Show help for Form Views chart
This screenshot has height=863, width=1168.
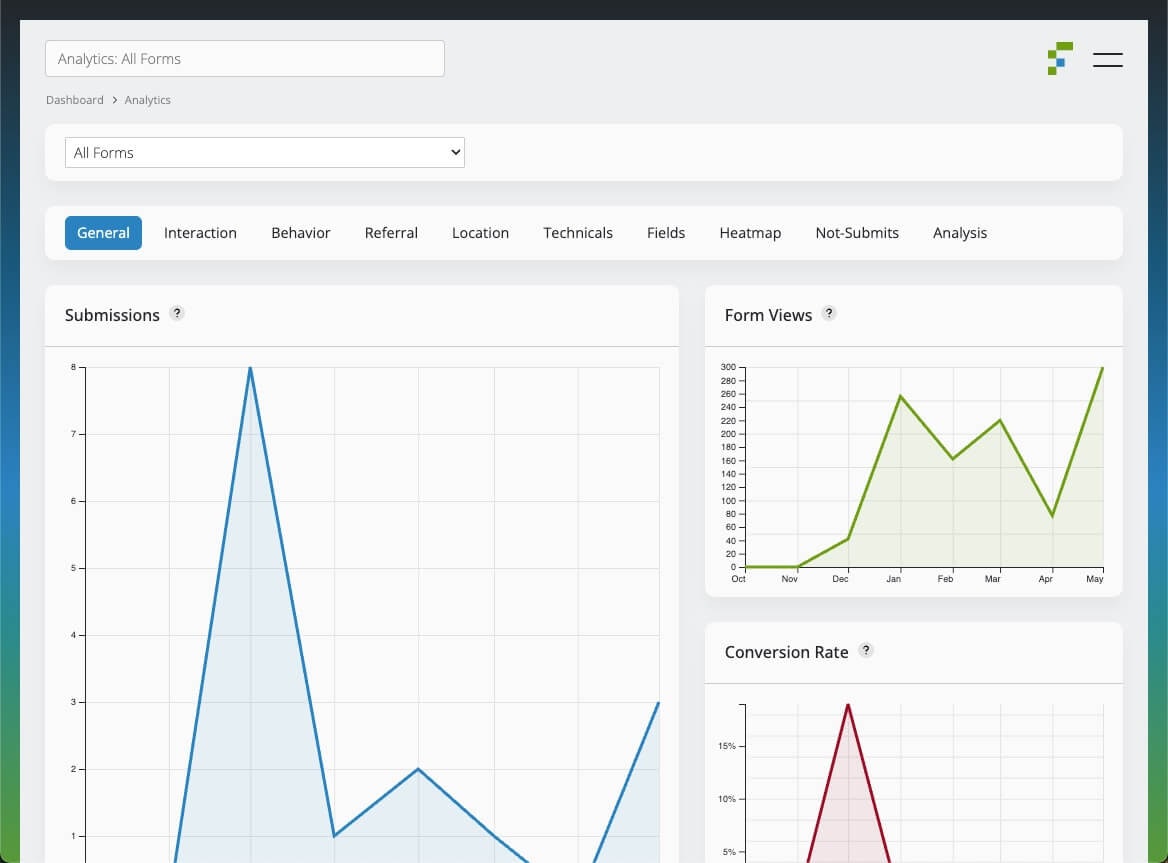[x=829, y=313]
